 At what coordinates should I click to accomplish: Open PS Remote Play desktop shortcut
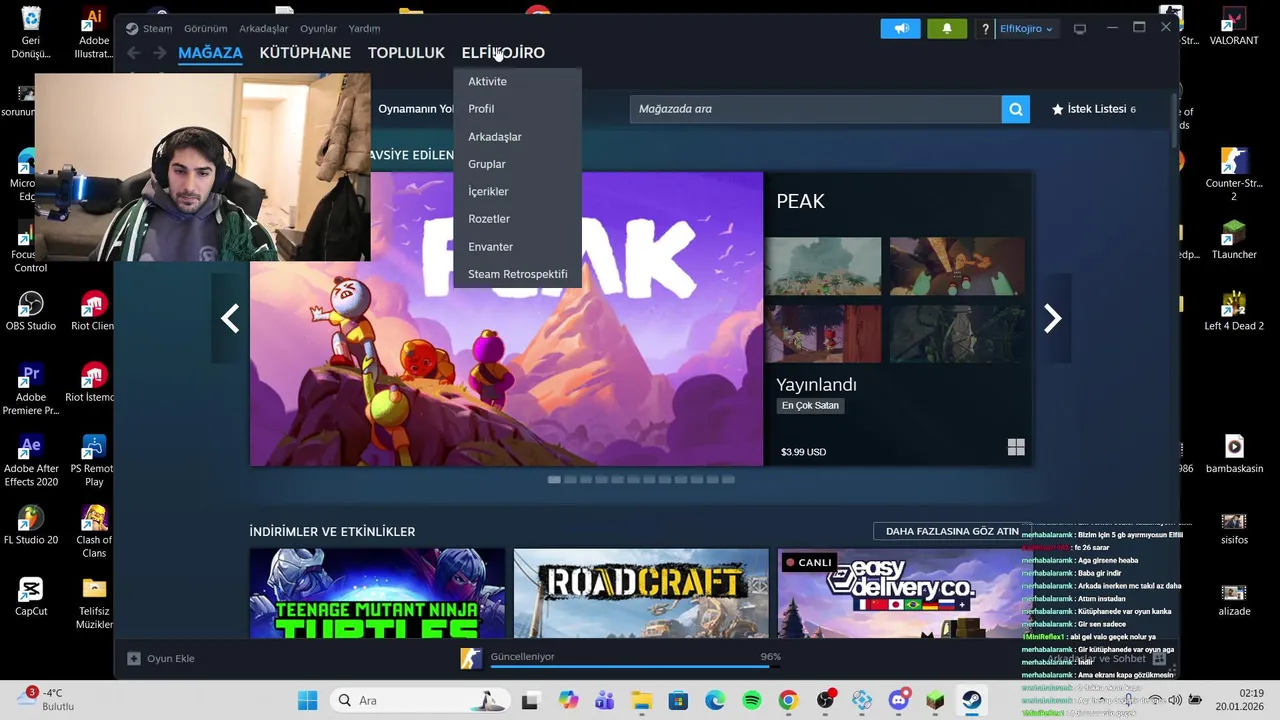click(94, 460)
